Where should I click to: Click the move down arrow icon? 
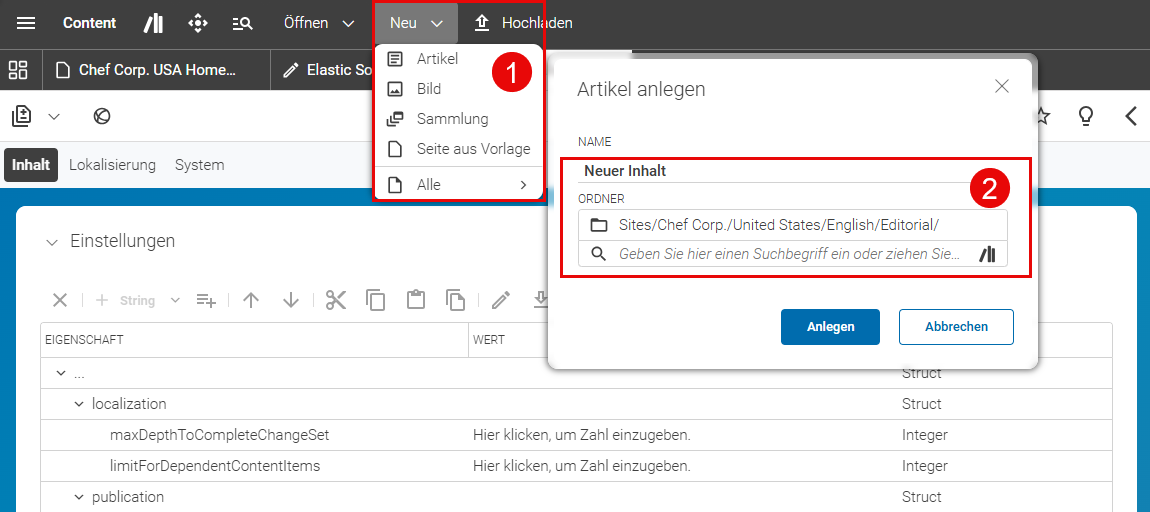tap(291, 300)
